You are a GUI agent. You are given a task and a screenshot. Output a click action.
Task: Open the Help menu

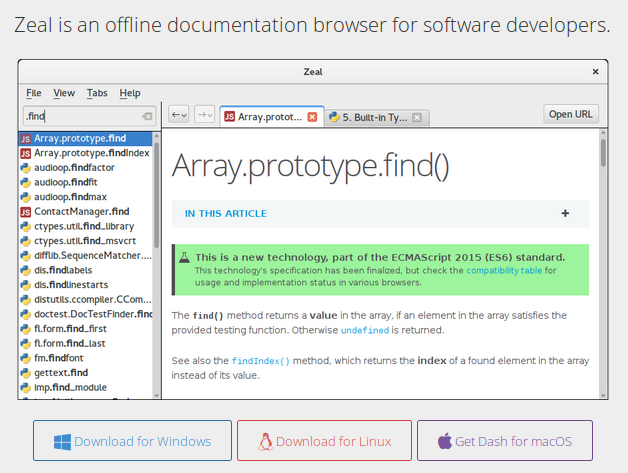[x=130, y=93]
